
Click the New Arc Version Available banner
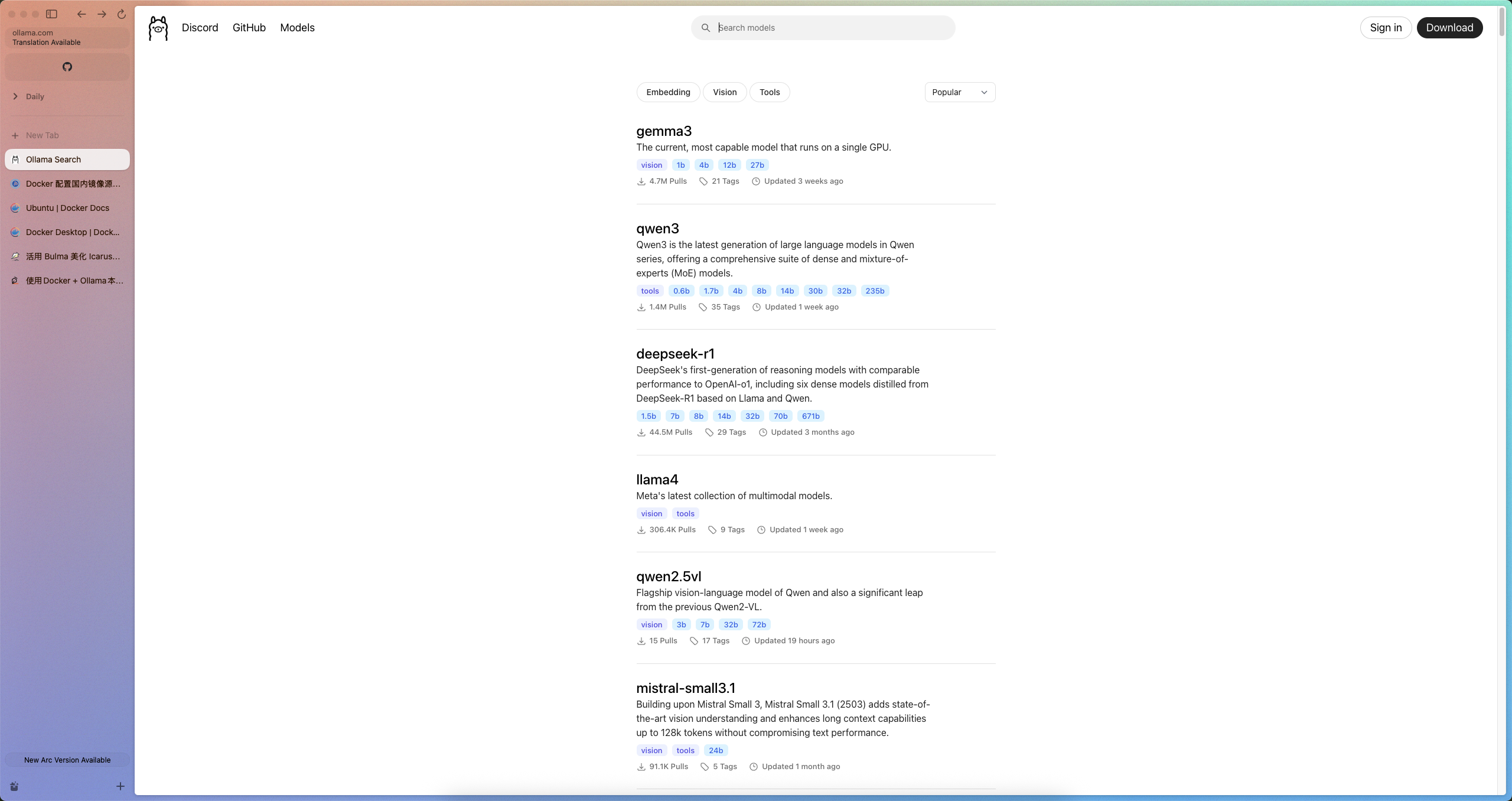tap(67, 760)
